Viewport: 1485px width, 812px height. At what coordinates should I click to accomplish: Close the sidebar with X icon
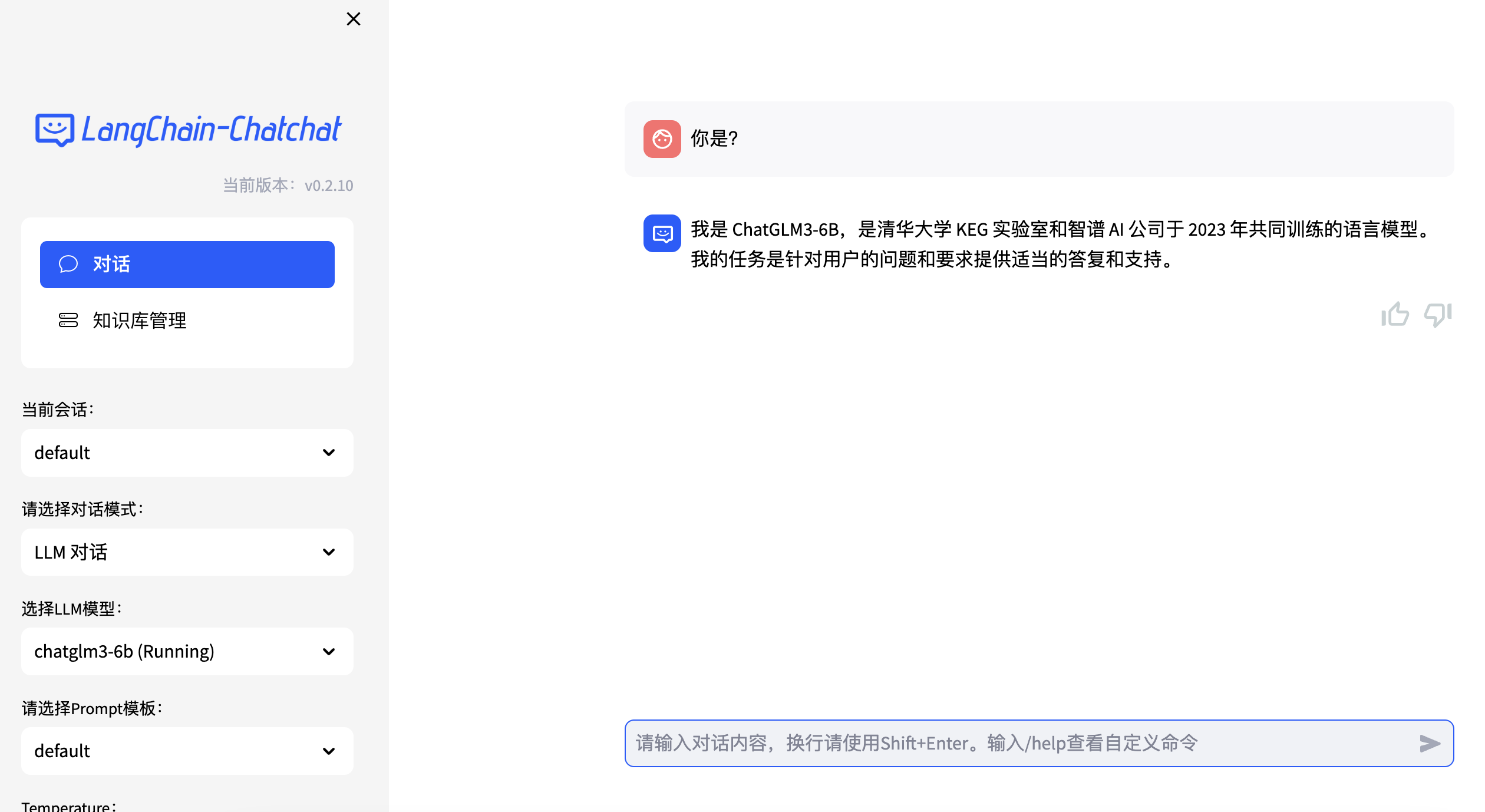point(353,19)
